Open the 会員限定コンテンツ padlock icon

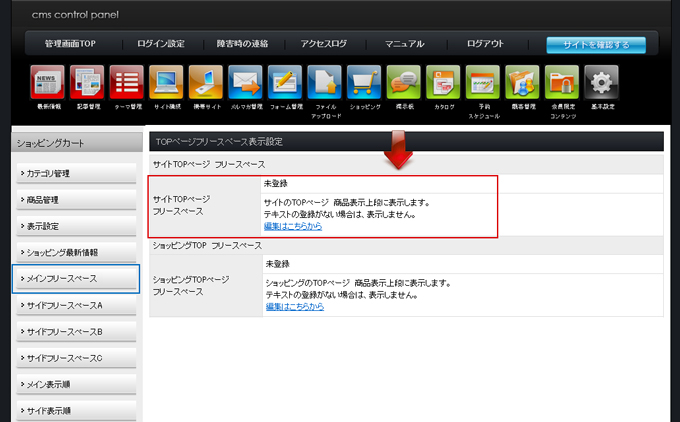coord(562,82)
